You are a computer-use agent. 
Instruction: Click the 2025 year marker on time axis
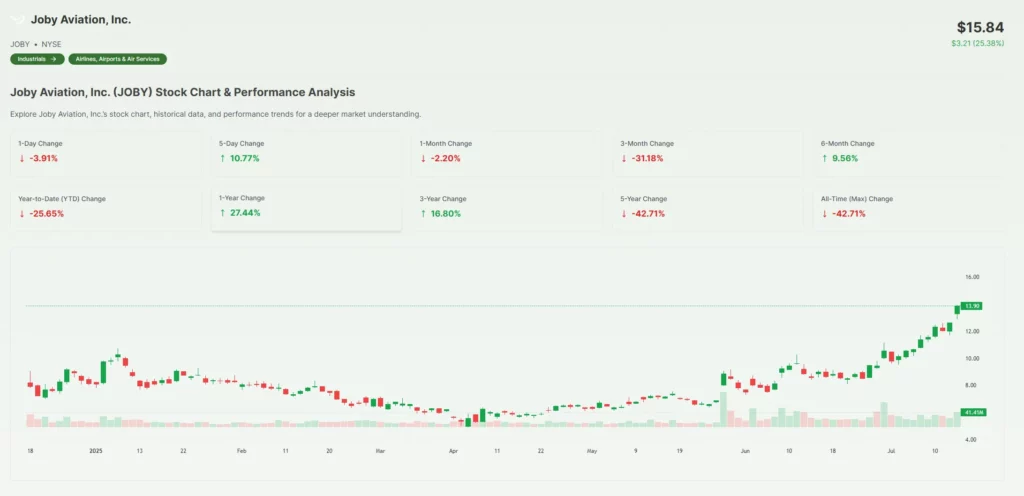pos(97,451)
